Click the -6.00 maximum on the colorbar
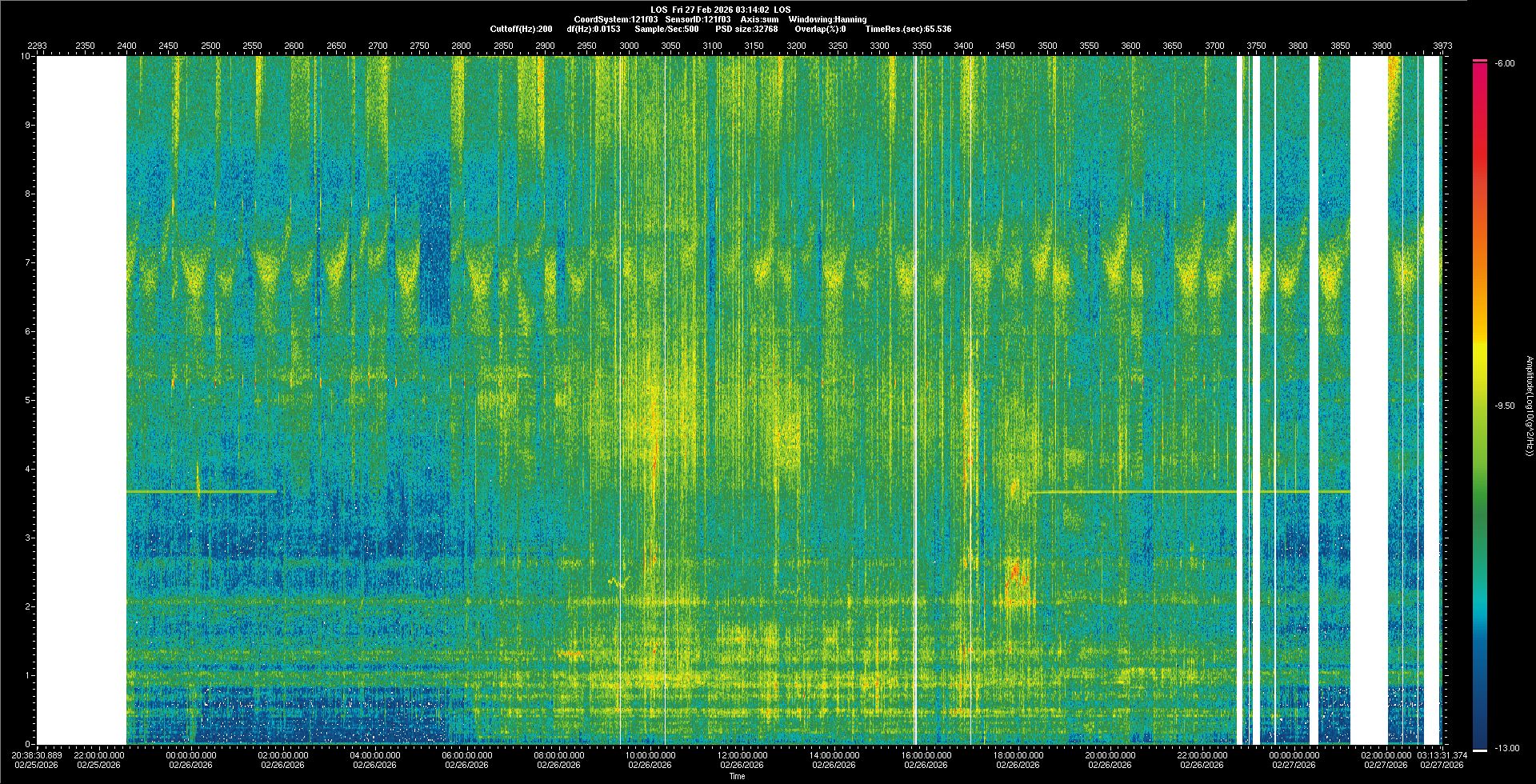 click(x=1503, y=63)
